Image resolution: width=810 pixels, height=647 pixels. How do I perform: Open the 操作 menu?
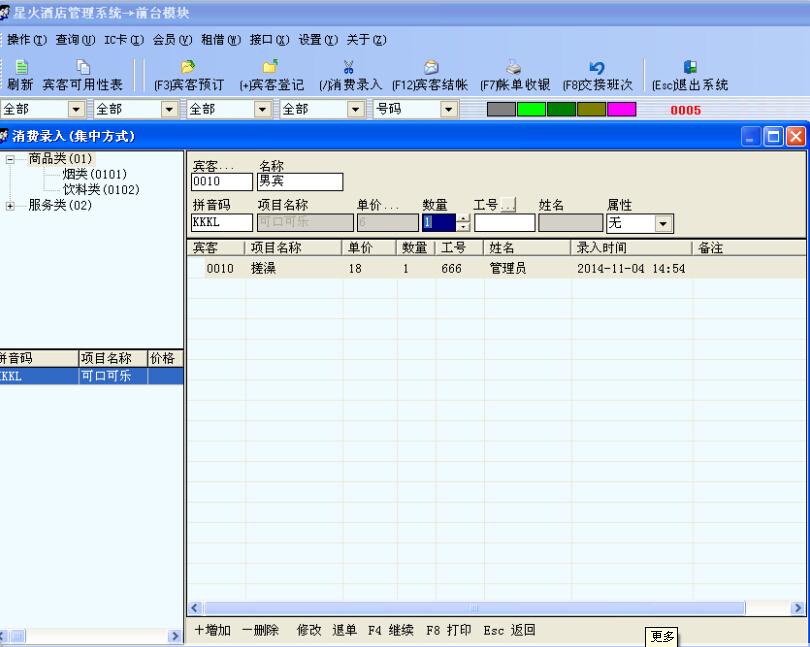coord(26,40)
